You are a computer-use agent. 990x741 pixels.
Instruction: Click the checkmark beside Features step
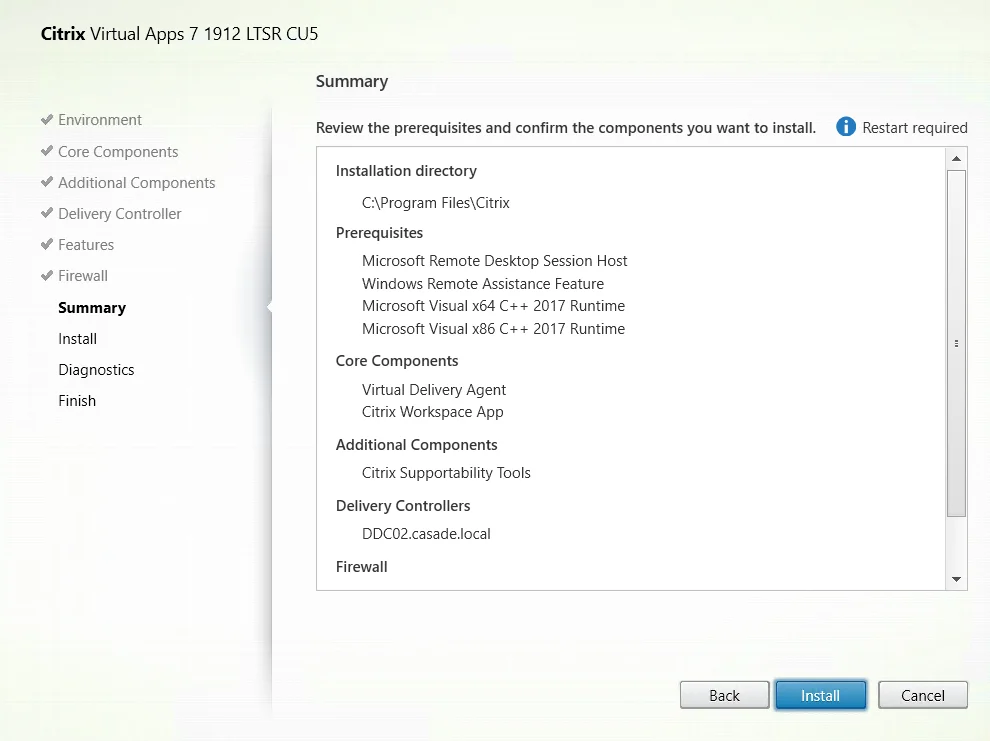tap(47, 244)
